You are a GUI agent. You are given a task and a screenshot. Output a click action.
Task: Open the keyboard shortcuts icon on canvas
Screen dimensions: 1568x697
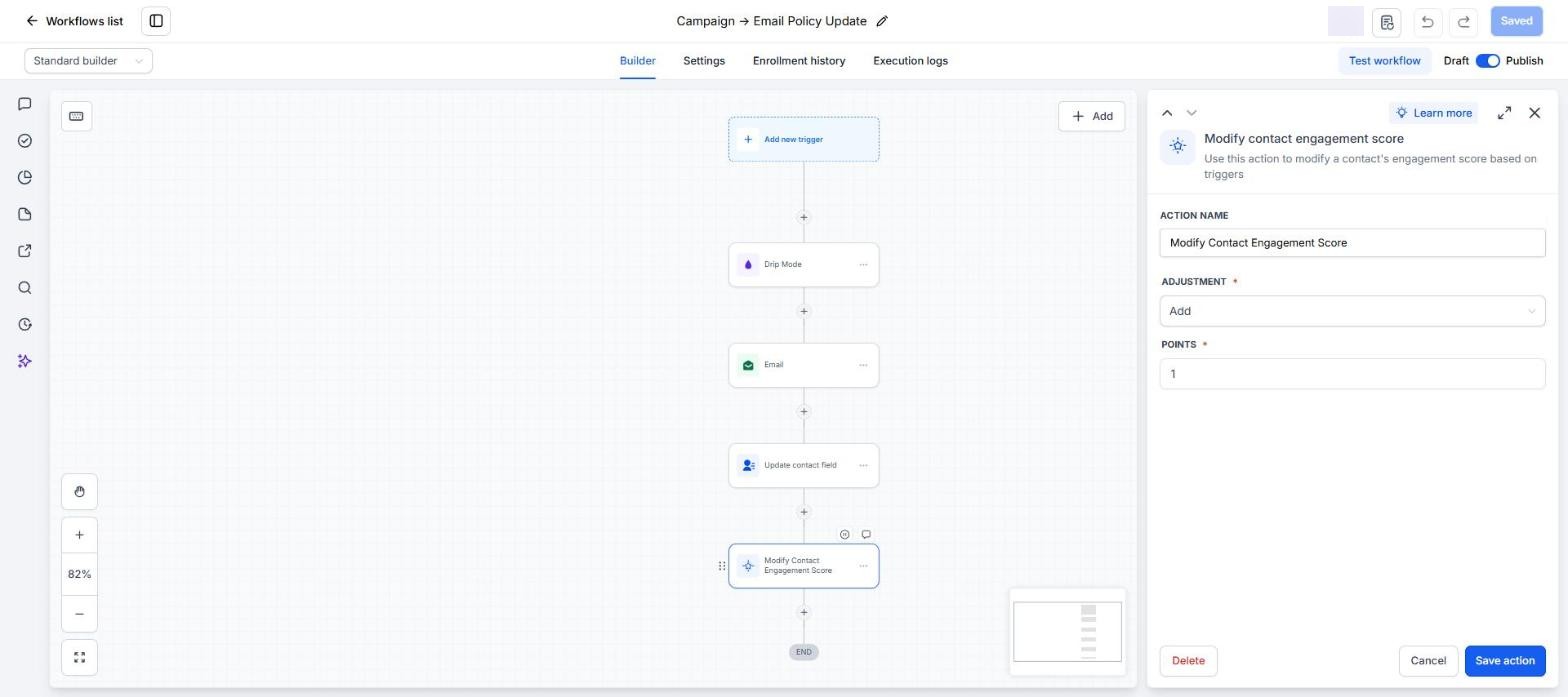click(x=76, y=116)
